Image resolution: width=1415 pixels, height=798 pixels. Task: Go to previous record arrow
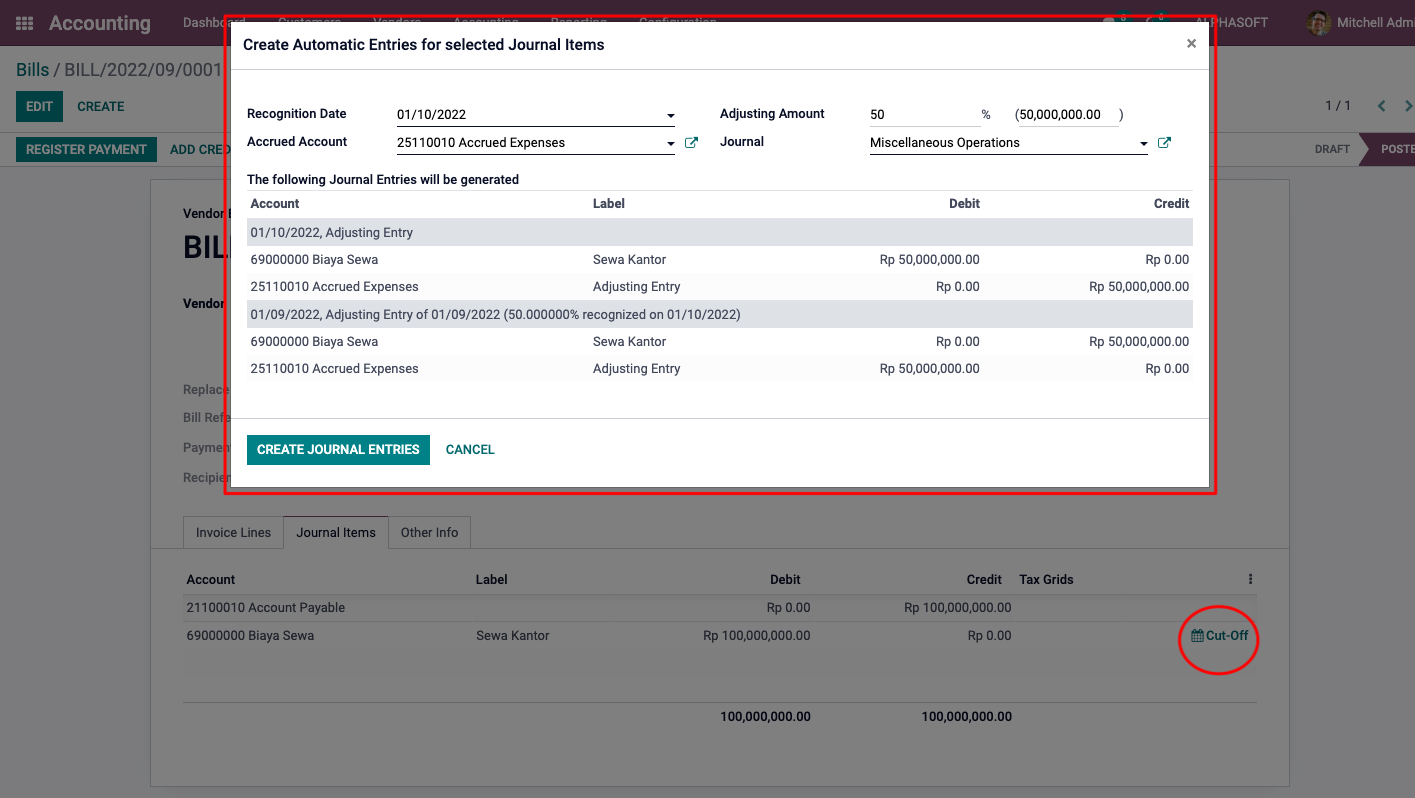click(x=1381, y=106)
